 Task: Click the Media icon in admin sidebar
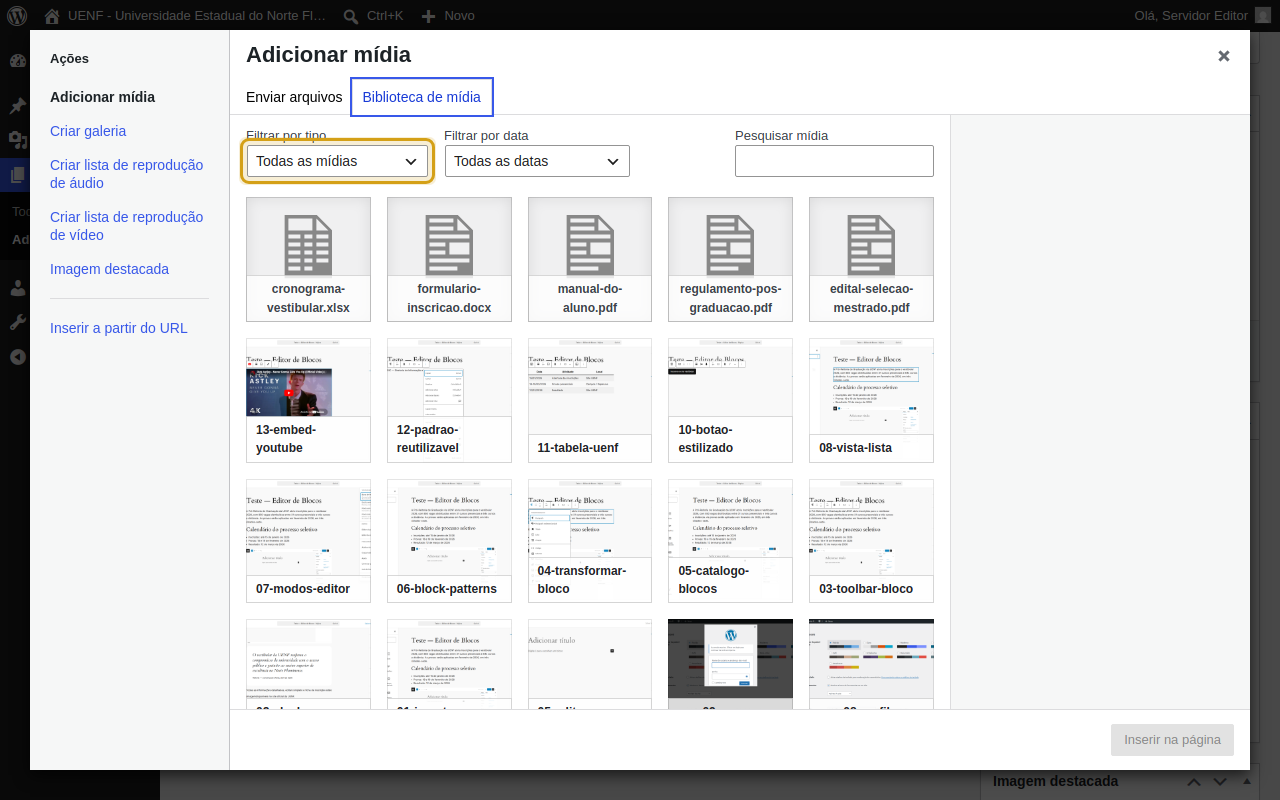click(17, 139)
